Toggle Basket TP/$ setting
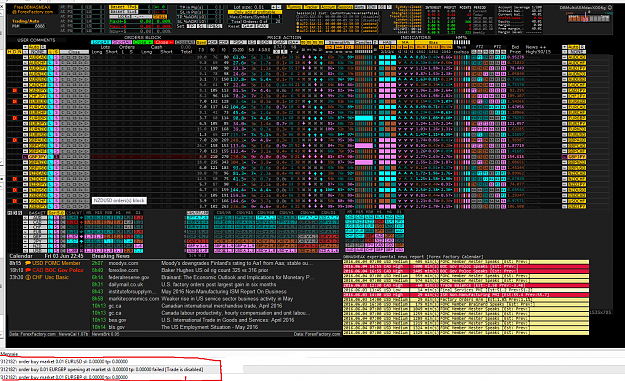The height and width of the screenshot is (381, 625). coord(124,7)
